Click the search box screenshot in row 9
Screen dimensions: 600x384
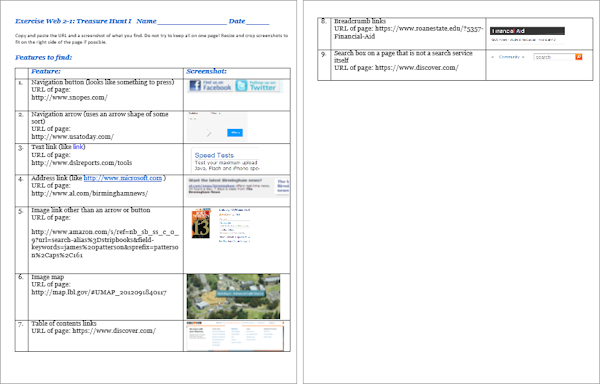(536, 57)
